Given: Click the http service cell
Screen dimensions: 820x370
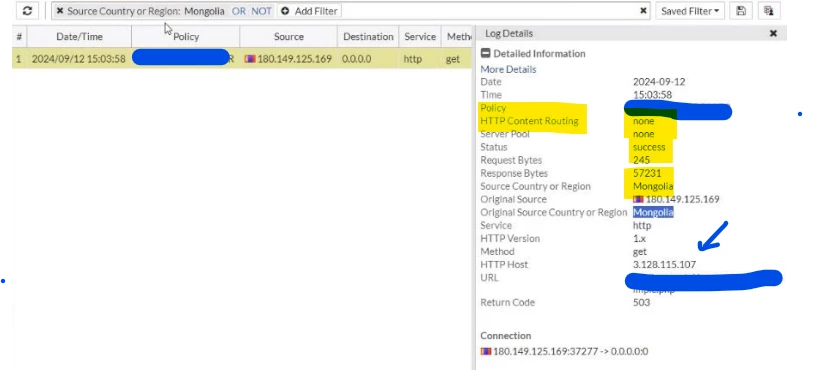Looking at the screenshot, I should pyautogui.click(x=413, y=59).
